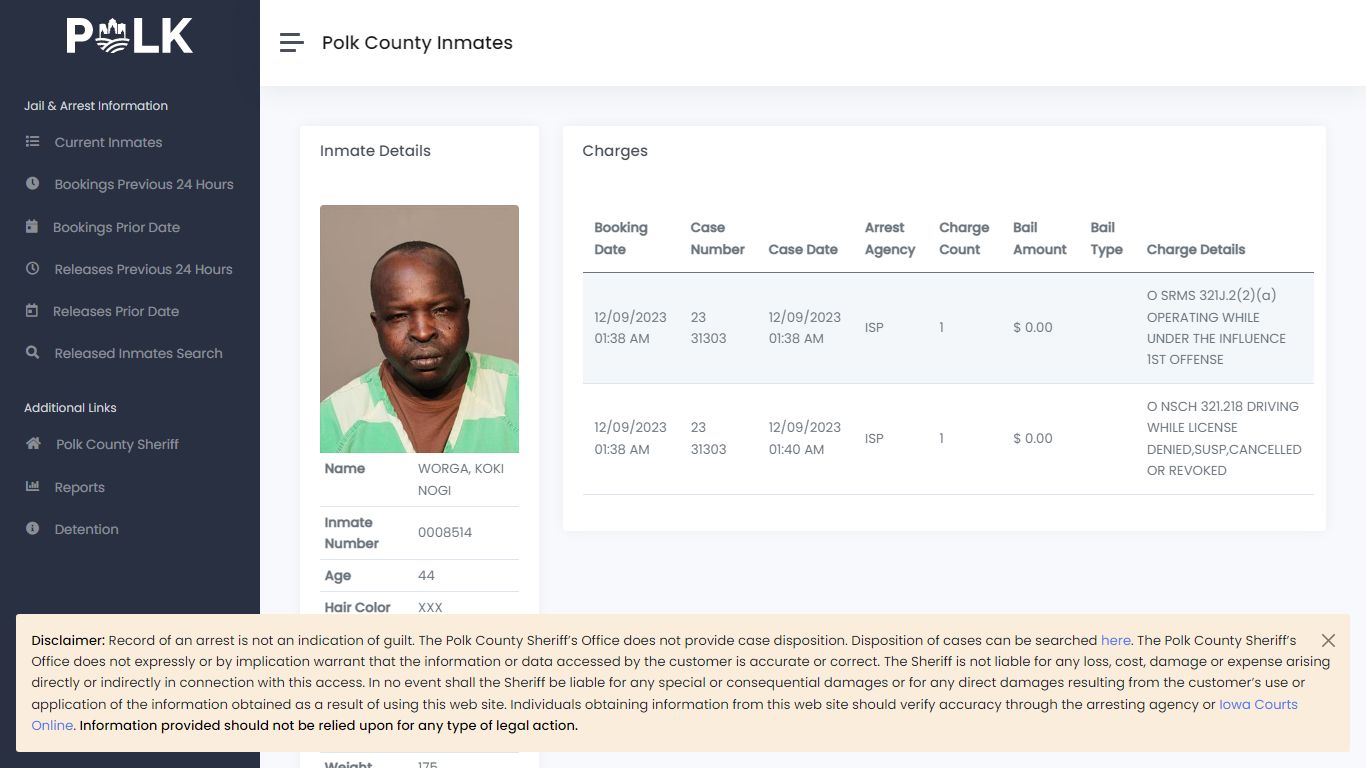Click the Charges heading
Screen dimensions: 1366x768
click(x=615, y=151)
